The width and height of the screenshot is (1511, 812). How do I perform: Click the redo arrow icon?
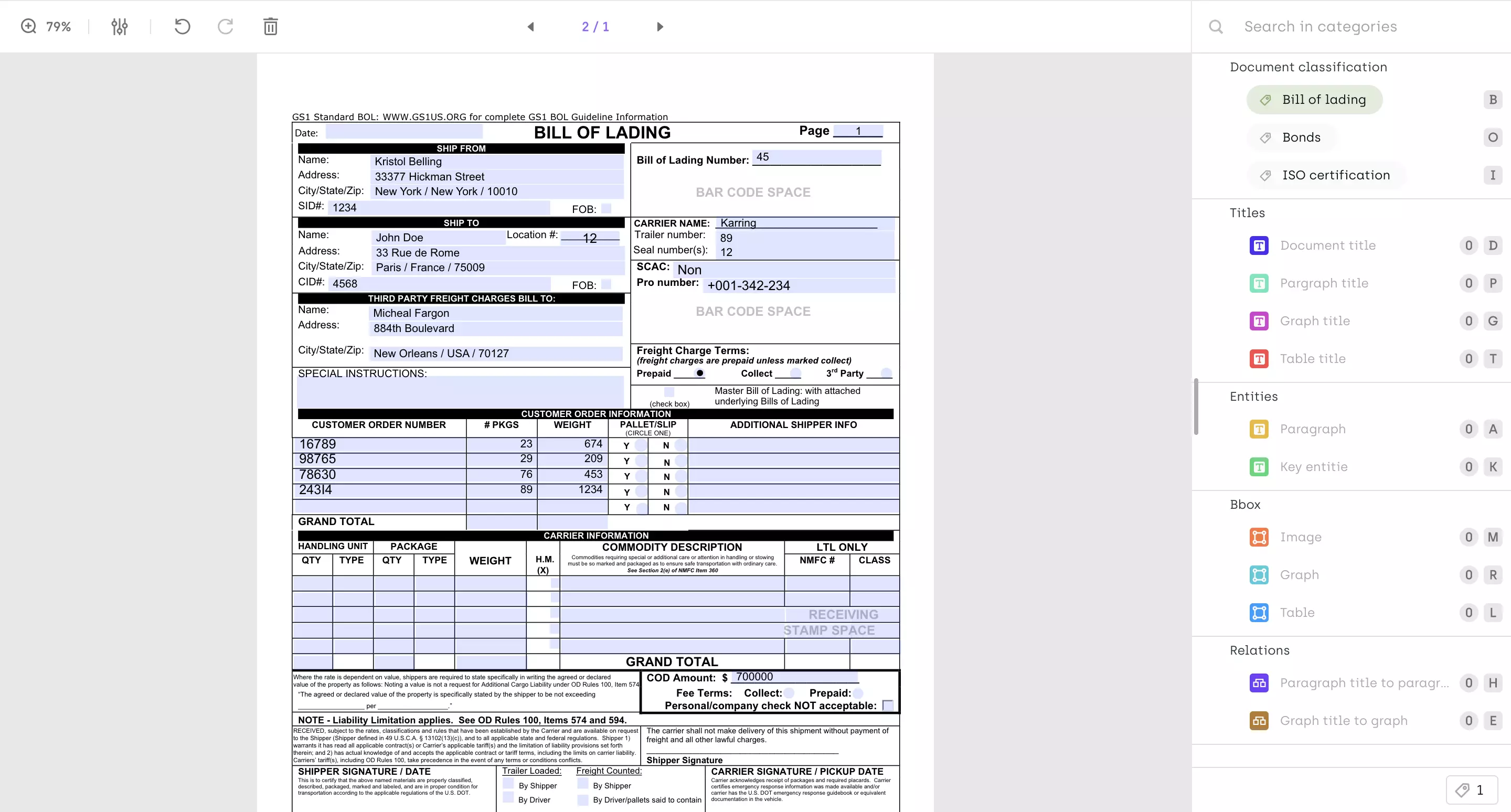(x=225, y=26)
